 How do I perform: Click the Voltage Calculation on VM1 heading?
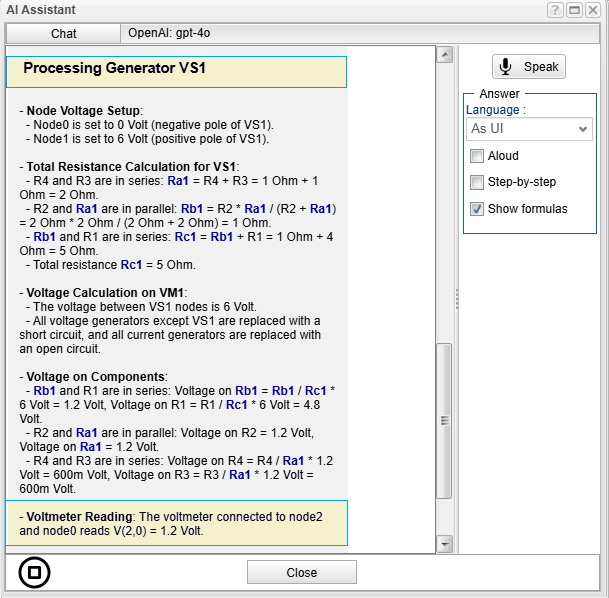click(103, 293)
